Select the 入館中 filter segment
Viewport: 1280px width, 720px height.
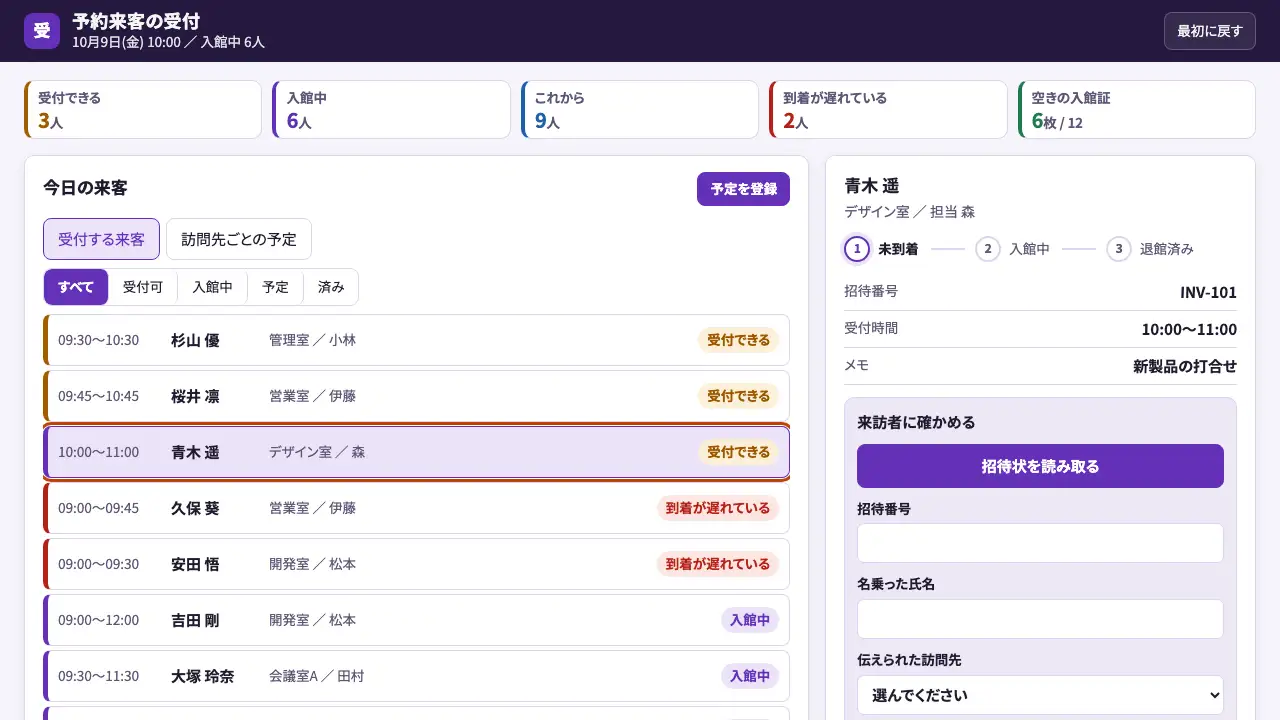pyautogui.click(x=212, y=287)
